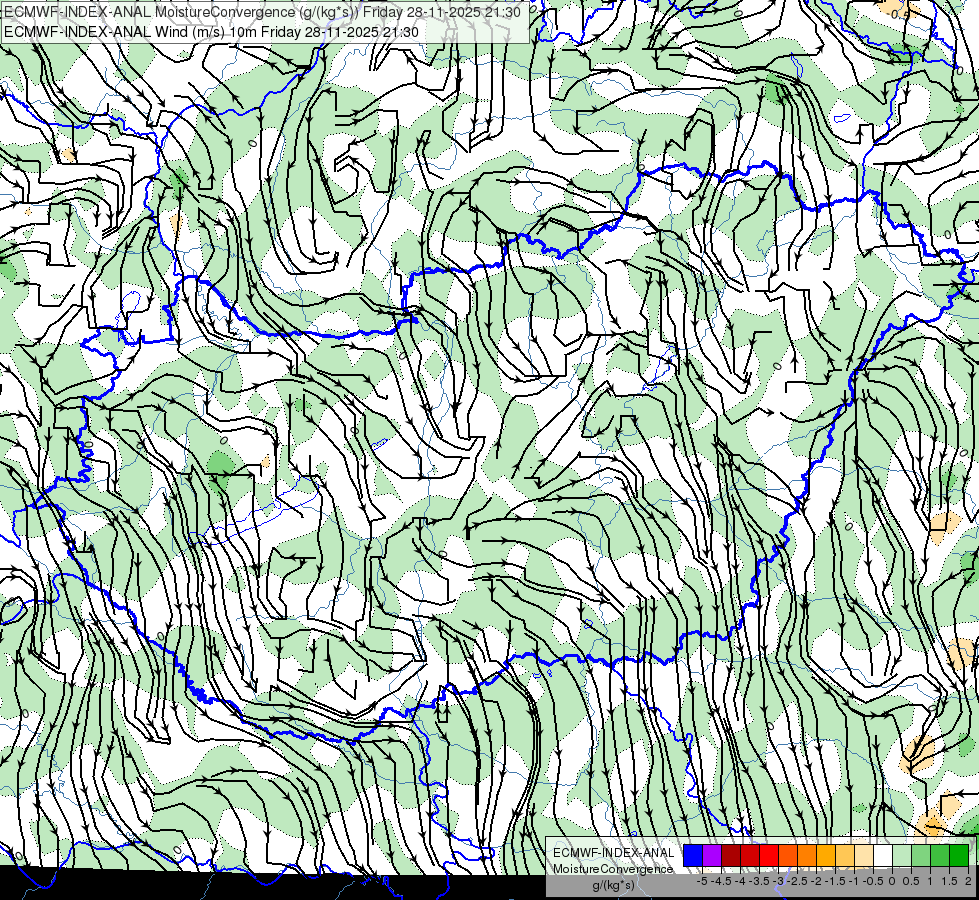Click the MoistureConvergence title line at top
The image size is (979, 900).
coord(262,12)
